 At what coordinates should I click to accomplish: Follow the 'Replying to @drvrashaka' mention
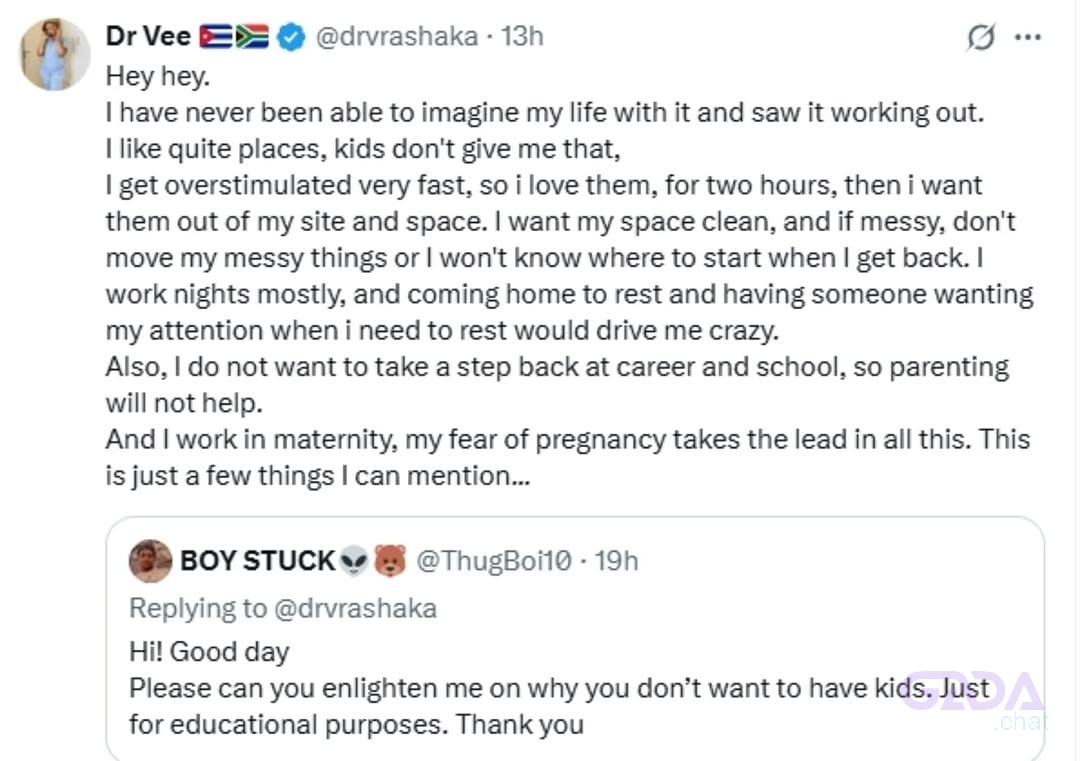tap(355, 608)
